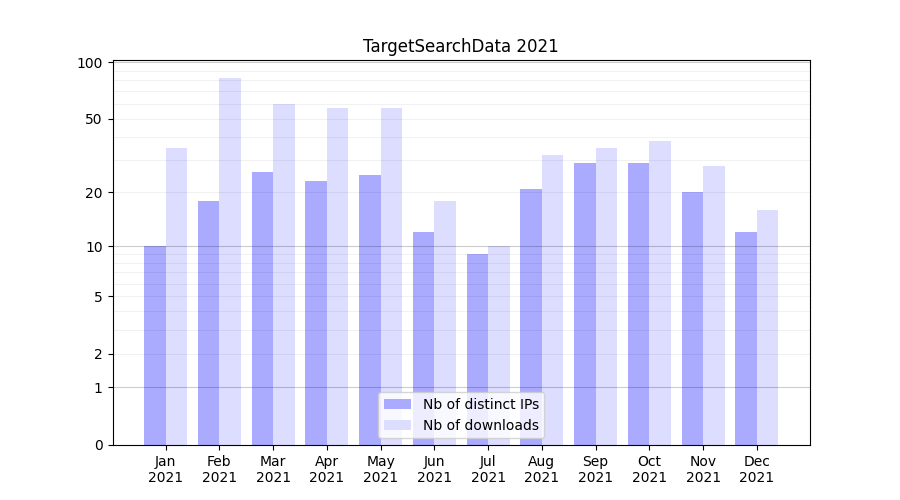Select the 'Nb of downloads' legend label
This screenshot has width=900, height=500.
pyautogui.click(x=480, y=425)
